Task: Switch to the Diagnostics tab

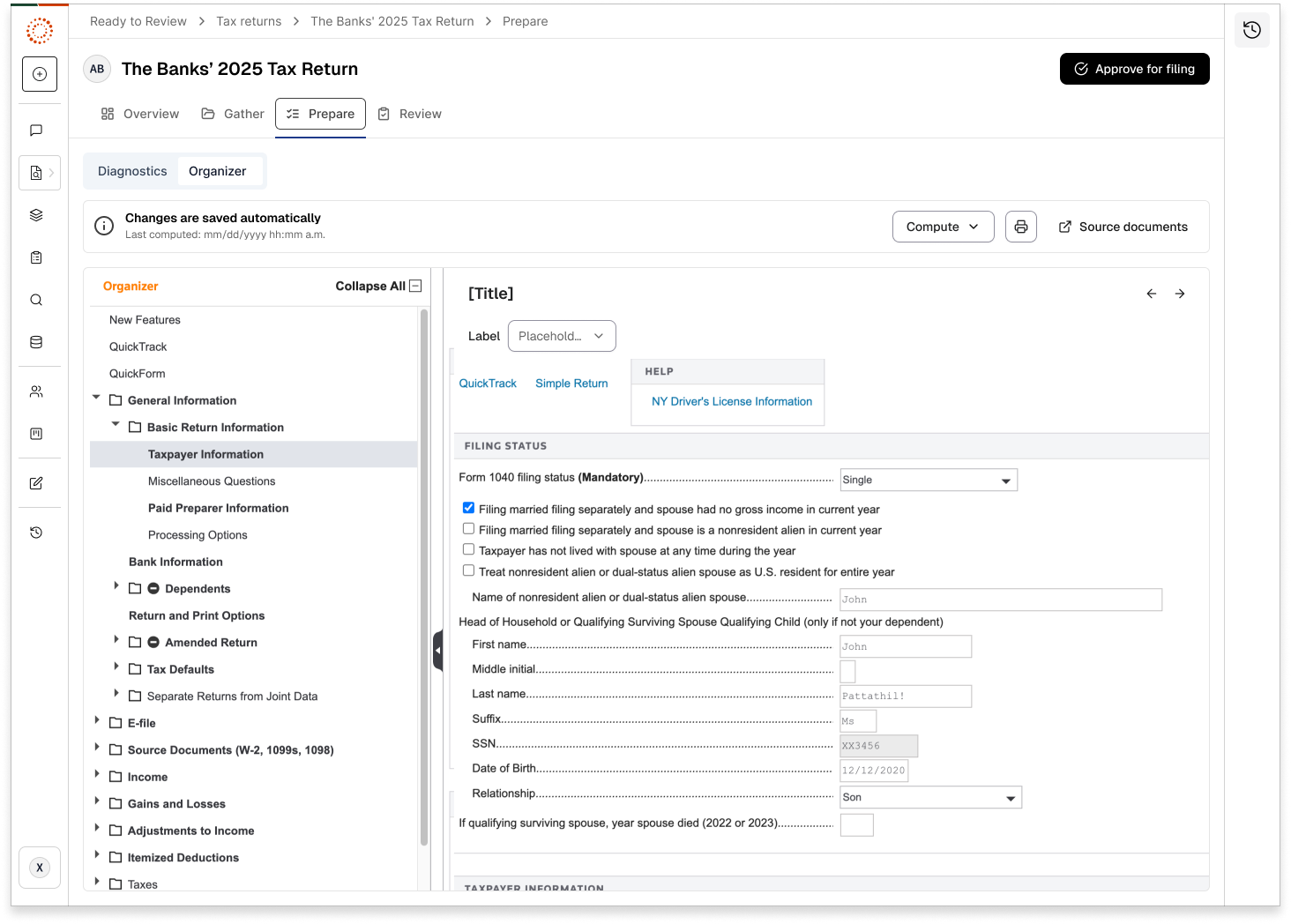Action: click(132, 171)
